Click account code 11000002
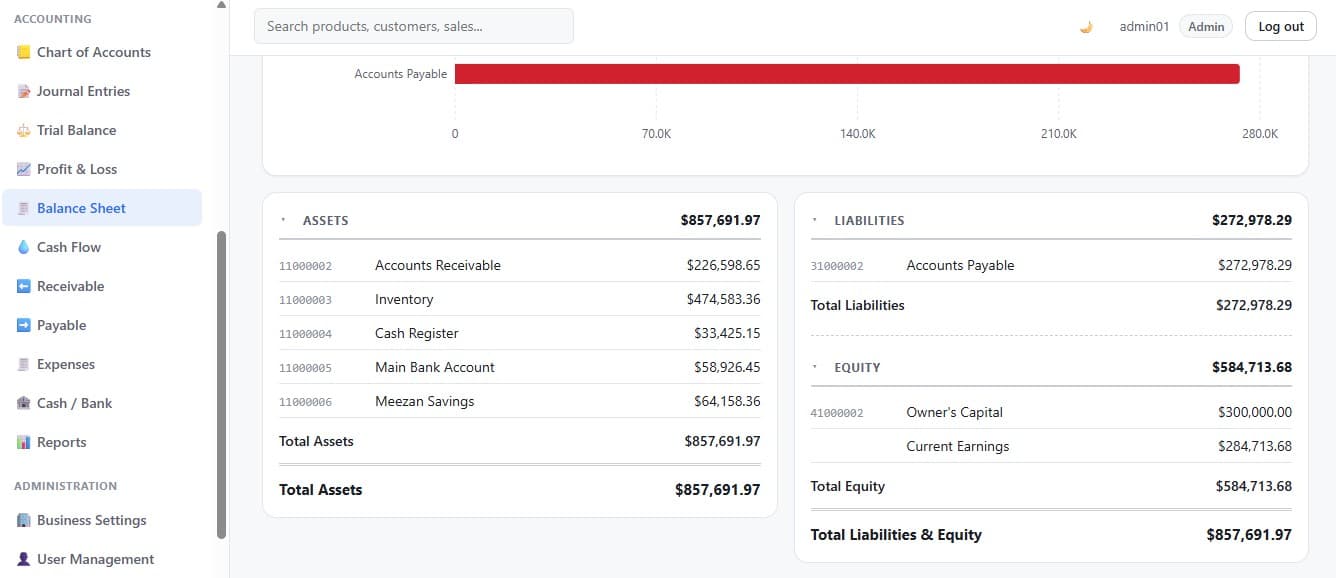The height and width of the screenshot is (578, 1336). [305, 266]
